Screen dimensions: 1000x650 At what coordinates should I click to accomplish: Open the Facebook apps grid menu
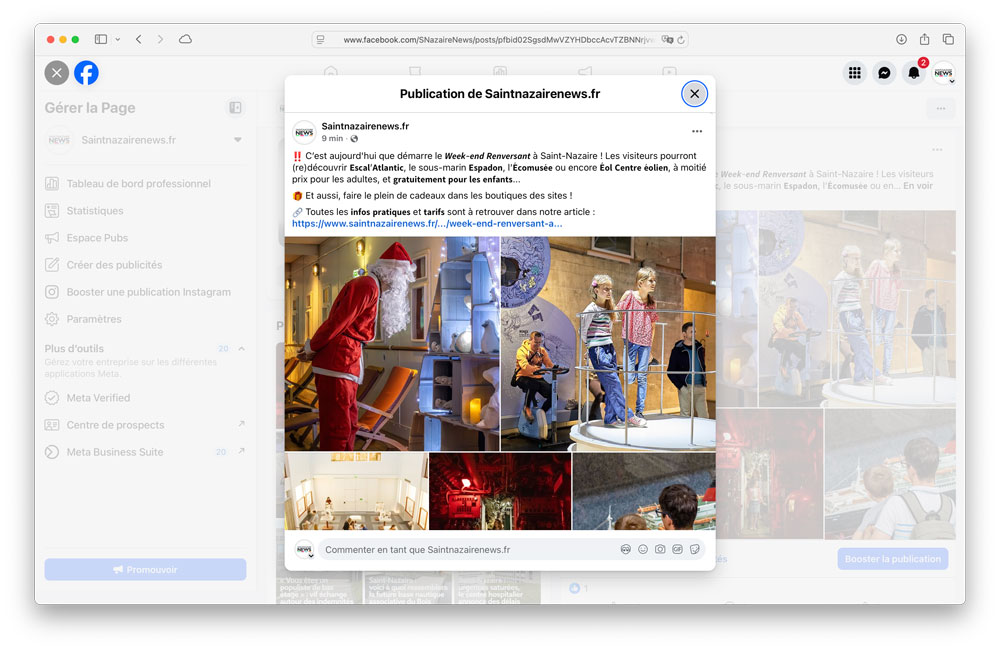pyautogui.click(x=854, y=73)
